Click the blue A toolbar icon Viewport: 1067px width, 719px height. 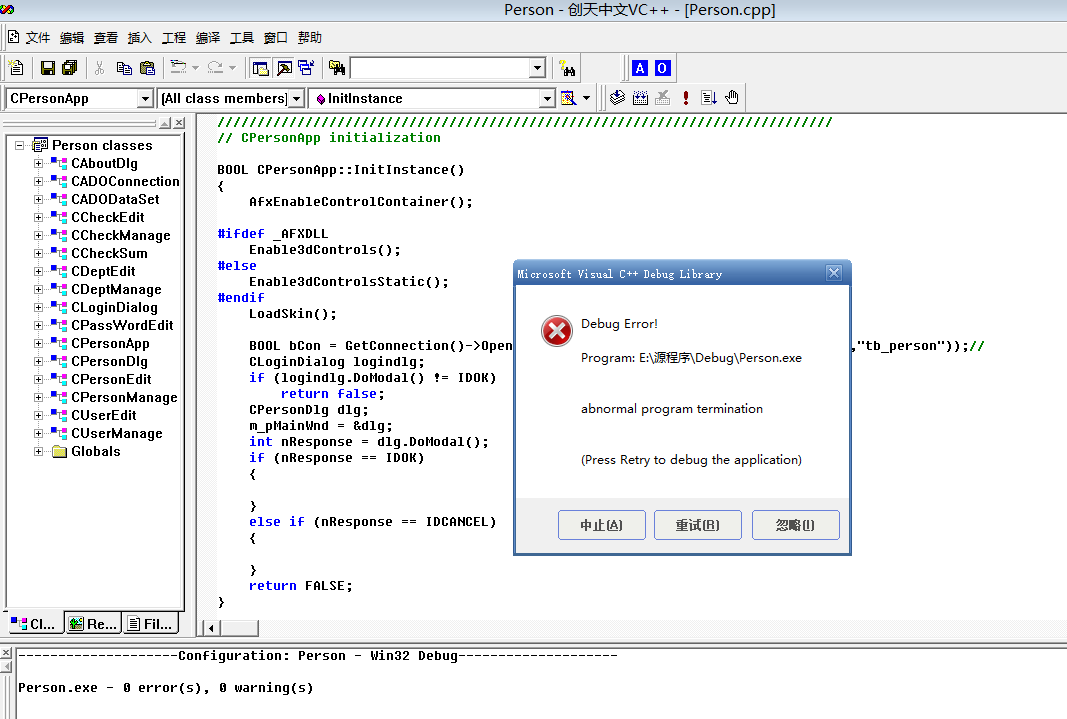640,68
